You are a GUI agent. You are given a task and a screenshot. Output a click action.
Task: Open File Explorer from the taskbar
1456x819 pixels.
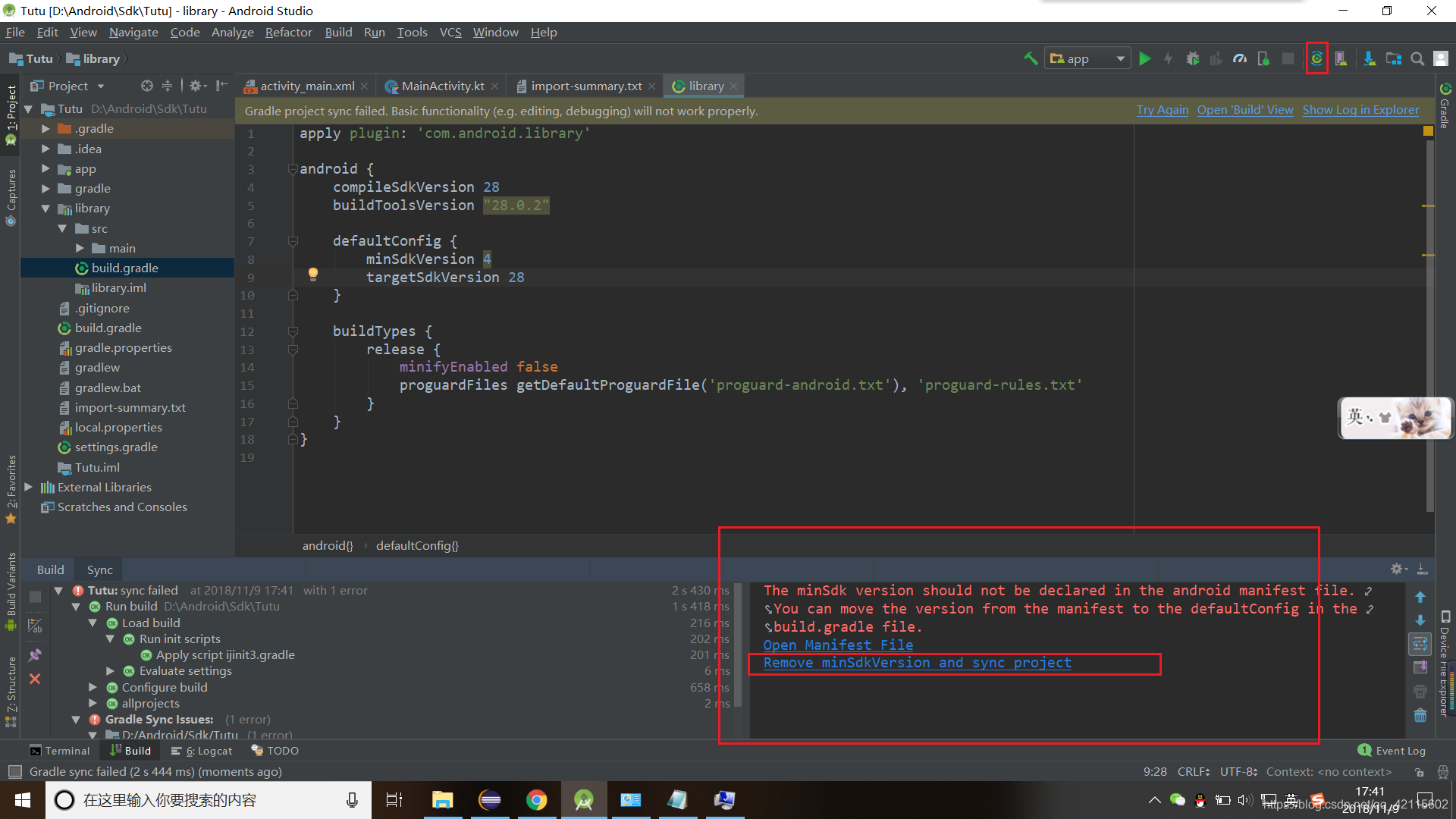pos(442,800)
